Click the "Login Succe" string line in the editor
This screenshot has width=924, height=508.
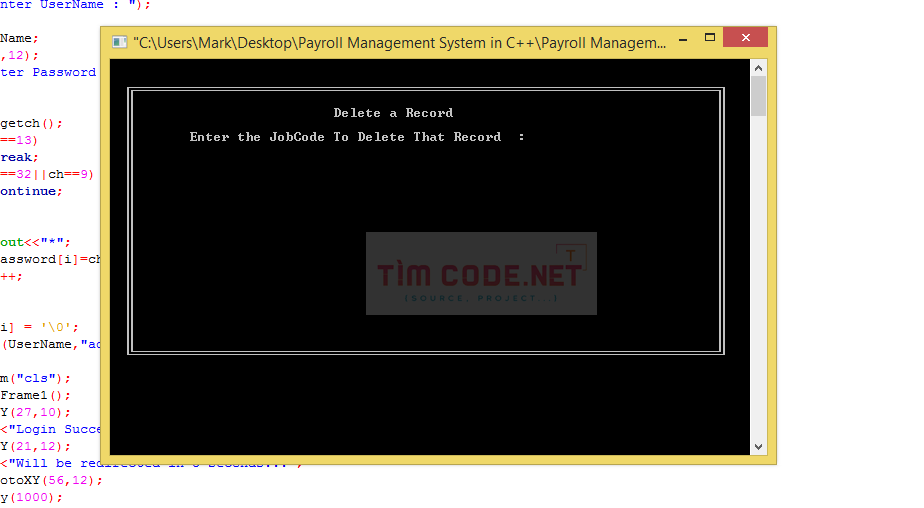point(51,430)
